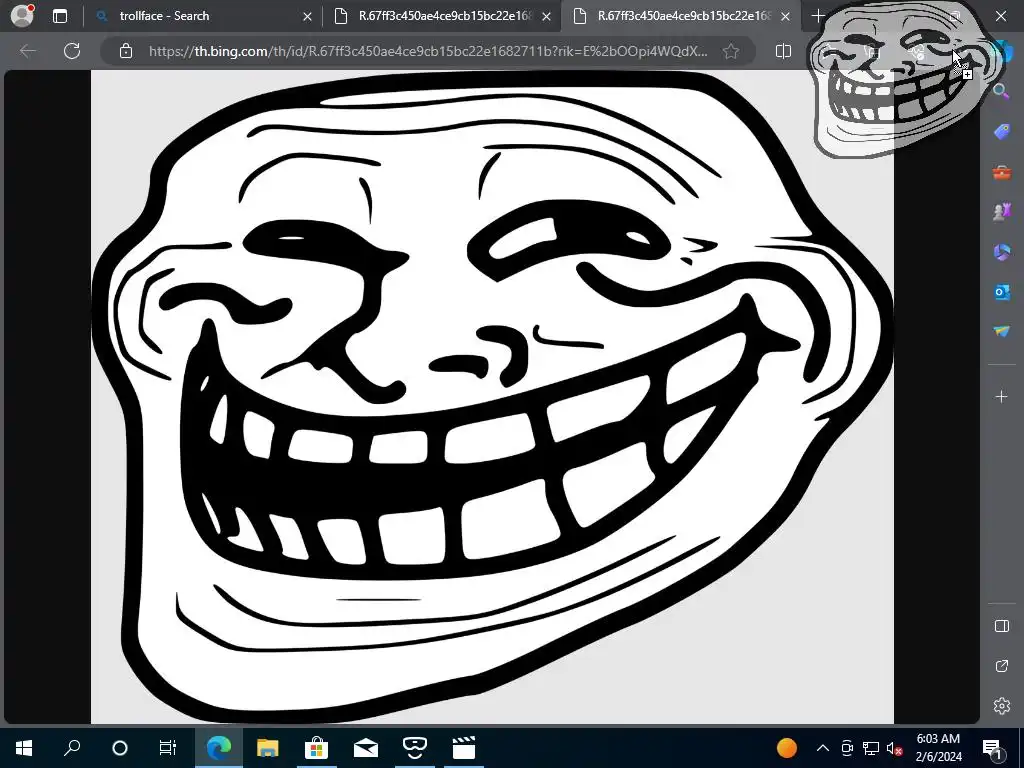1024x768 pixels.
Task: Open Task View on the taskbar
Action: [x=168, y=748]
